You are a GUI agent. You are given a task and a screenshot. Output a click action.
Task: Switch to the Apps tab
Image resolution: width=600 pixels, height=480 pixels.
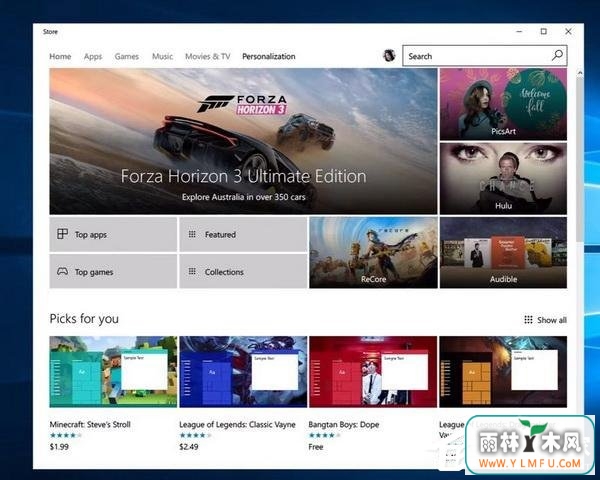pyautogui.click(x=93, y=56)
